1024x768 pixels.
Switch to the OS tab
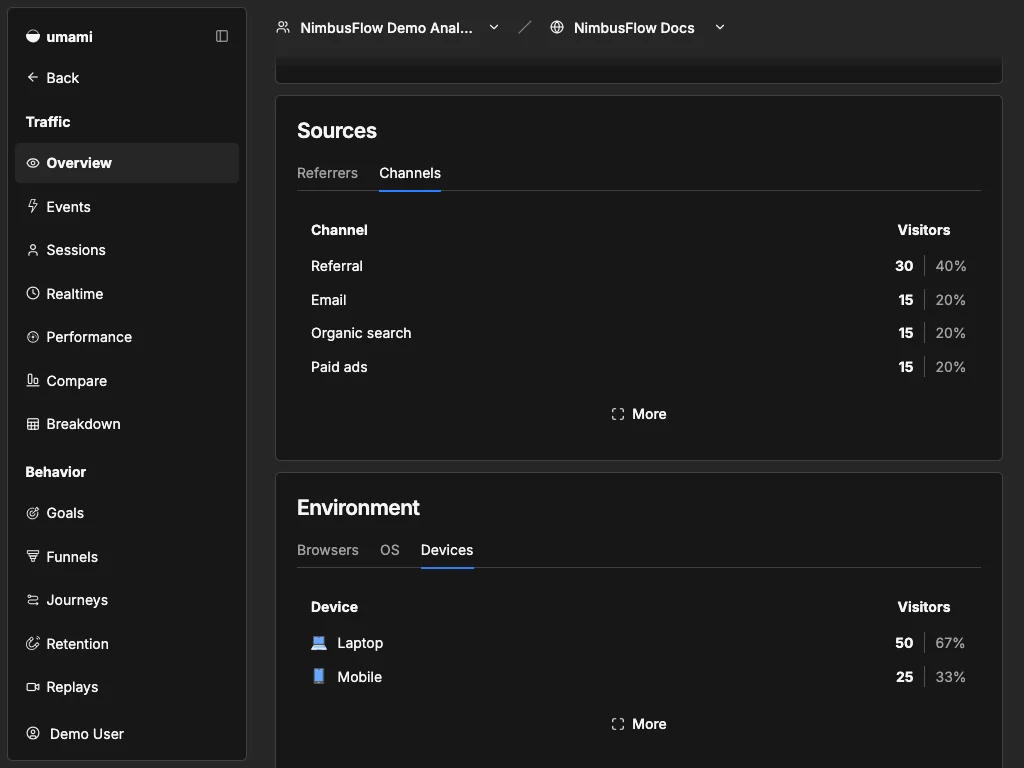390,550
